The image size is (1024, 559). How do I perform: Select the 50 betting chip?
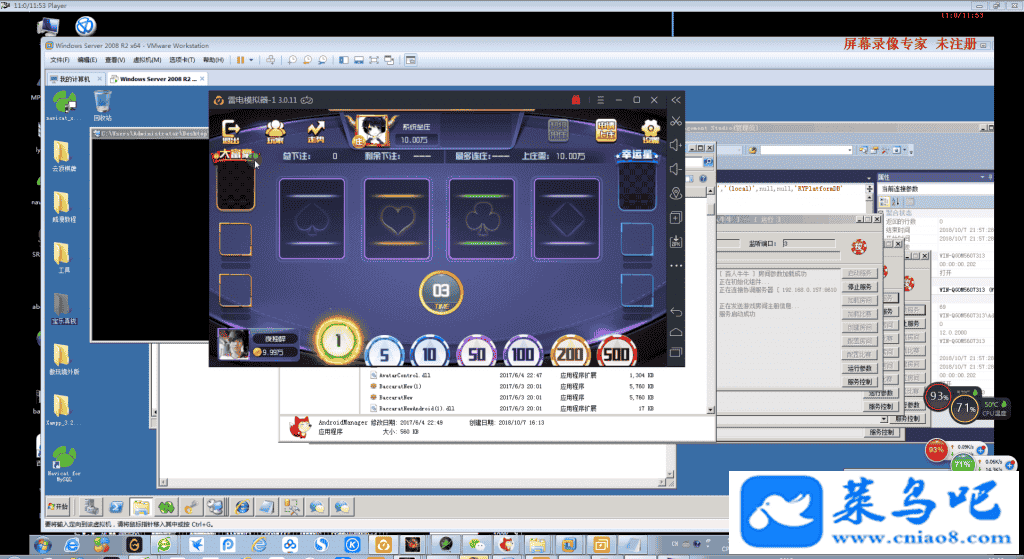pos(476,354)
